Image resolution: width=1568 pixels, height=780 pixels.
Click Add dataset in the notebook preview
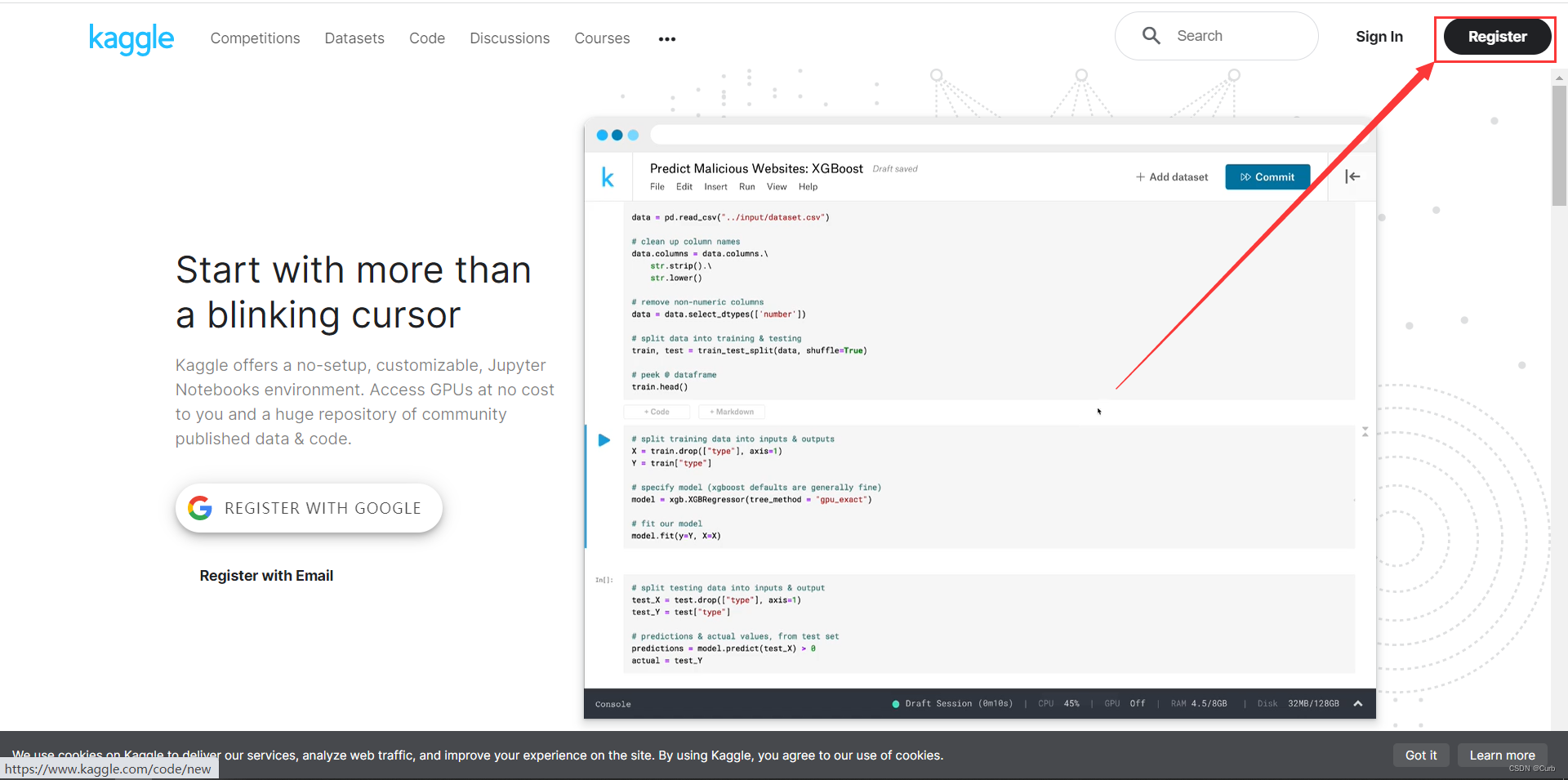click(x=1172, y=177)
